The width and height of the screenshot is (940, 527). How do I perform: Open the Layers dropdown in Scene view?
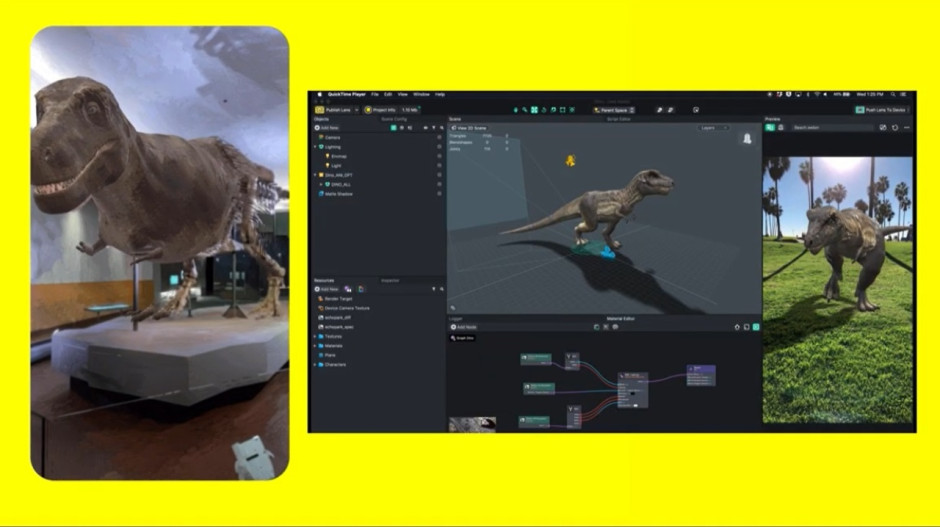click(713, 128)
